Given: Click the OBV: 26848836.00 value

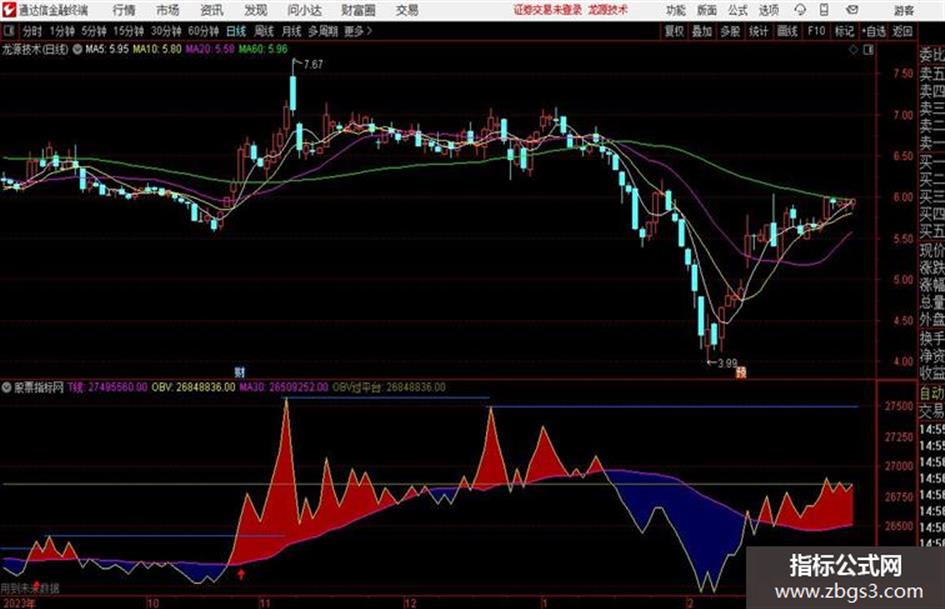Looking at the screenshot, I should [193, 388].
